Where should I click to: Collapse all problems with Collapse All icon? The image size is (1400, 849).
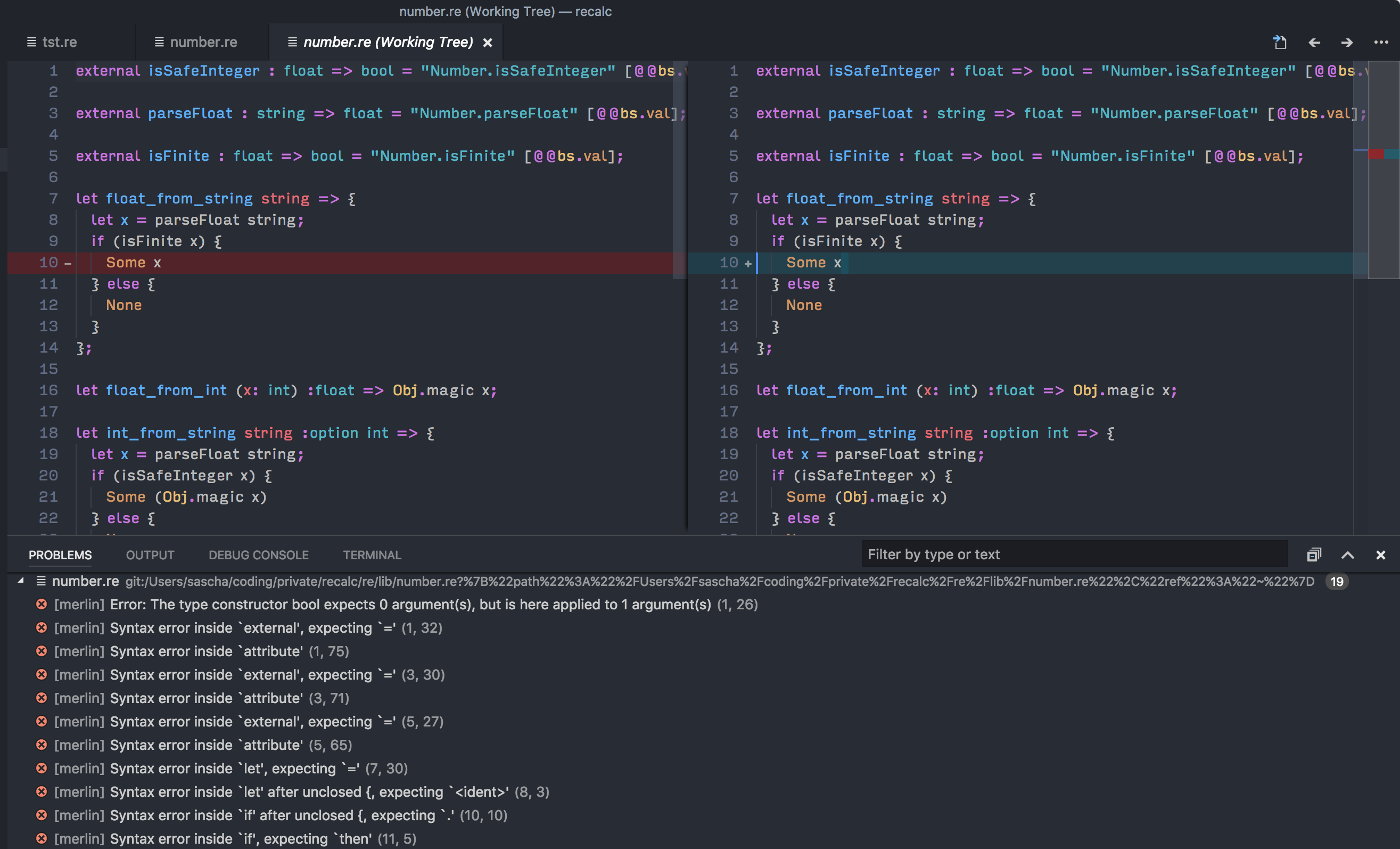pos(1314,555)
